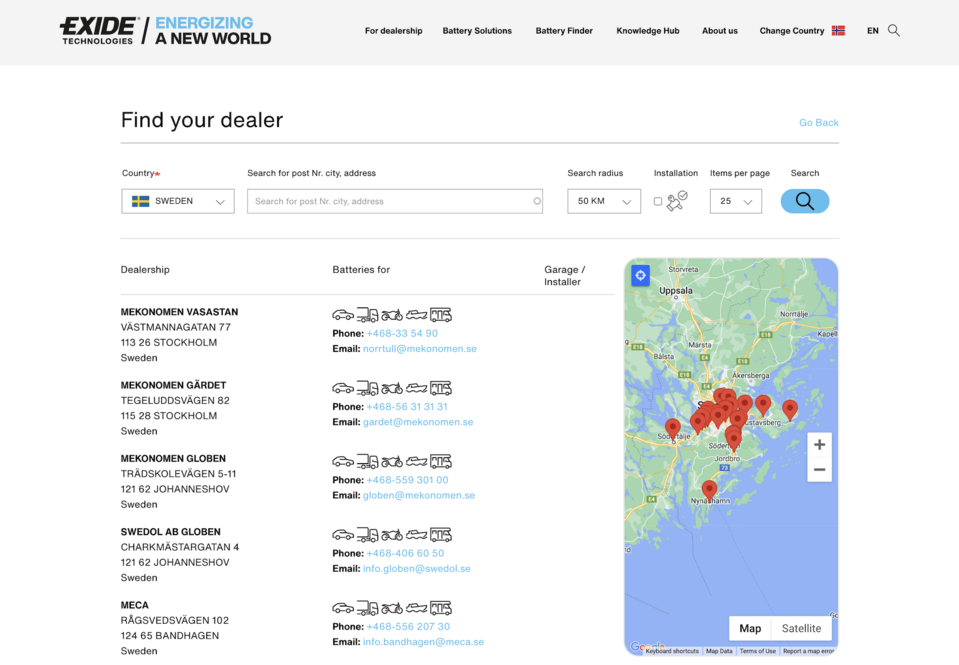
Task: Email norrtull@mekonomen.se
Action: [x=420, y=349]
